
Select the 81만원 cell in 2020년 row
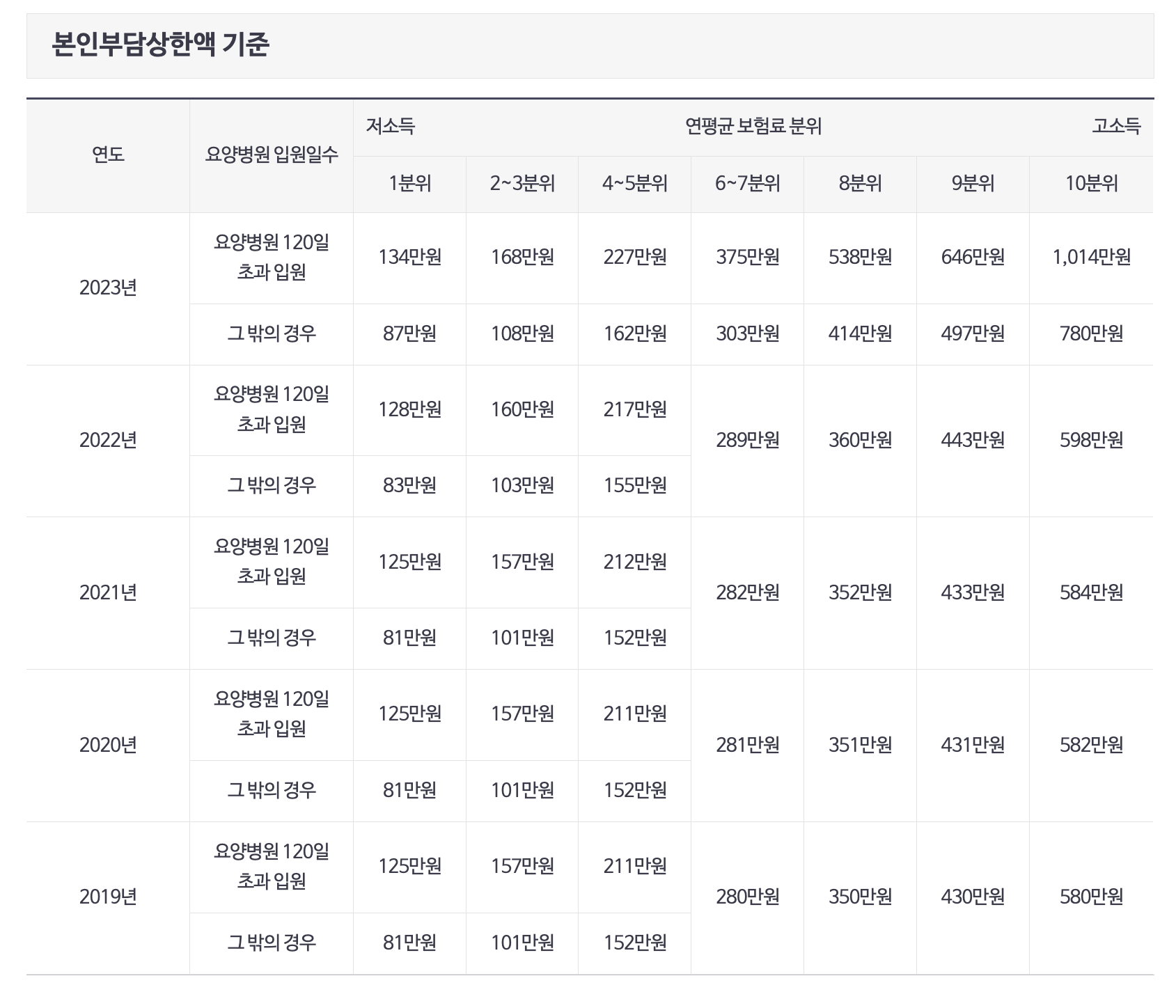408,789
